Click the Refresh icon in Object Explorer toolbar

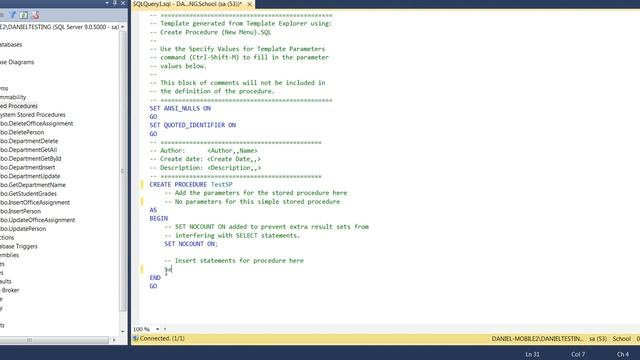click(24, 15)
